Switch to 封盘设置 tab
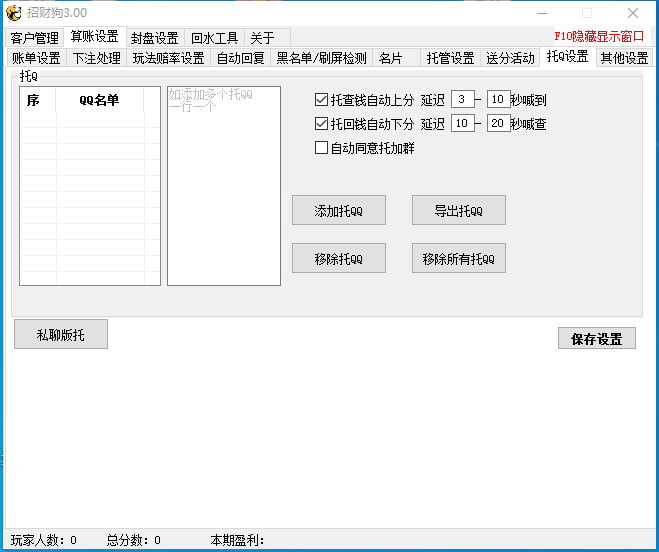The height and width of the screenshot is (552, 659). pyautogui.click(x=154, y=38)
